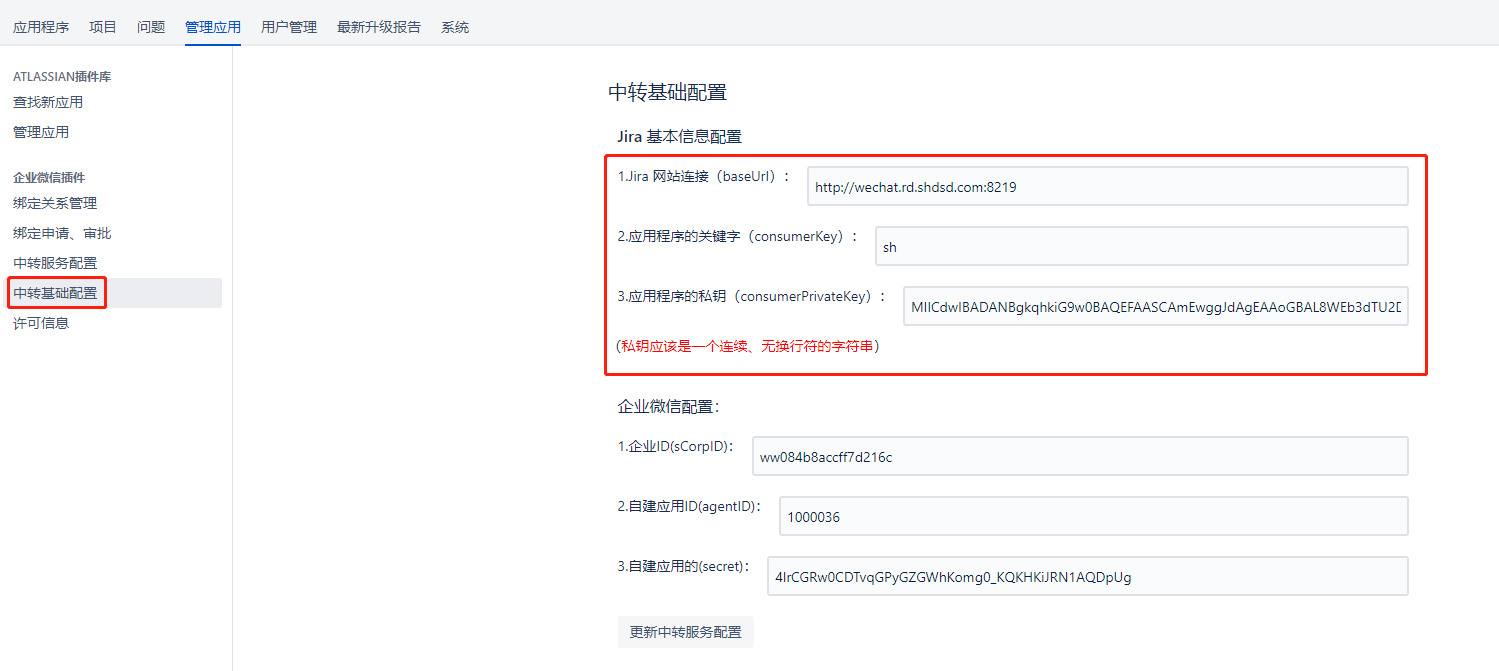Viewport: 1499px width, 671px height.
Task: Click the 自建应用 secret input field
Action: point(1087,576)
